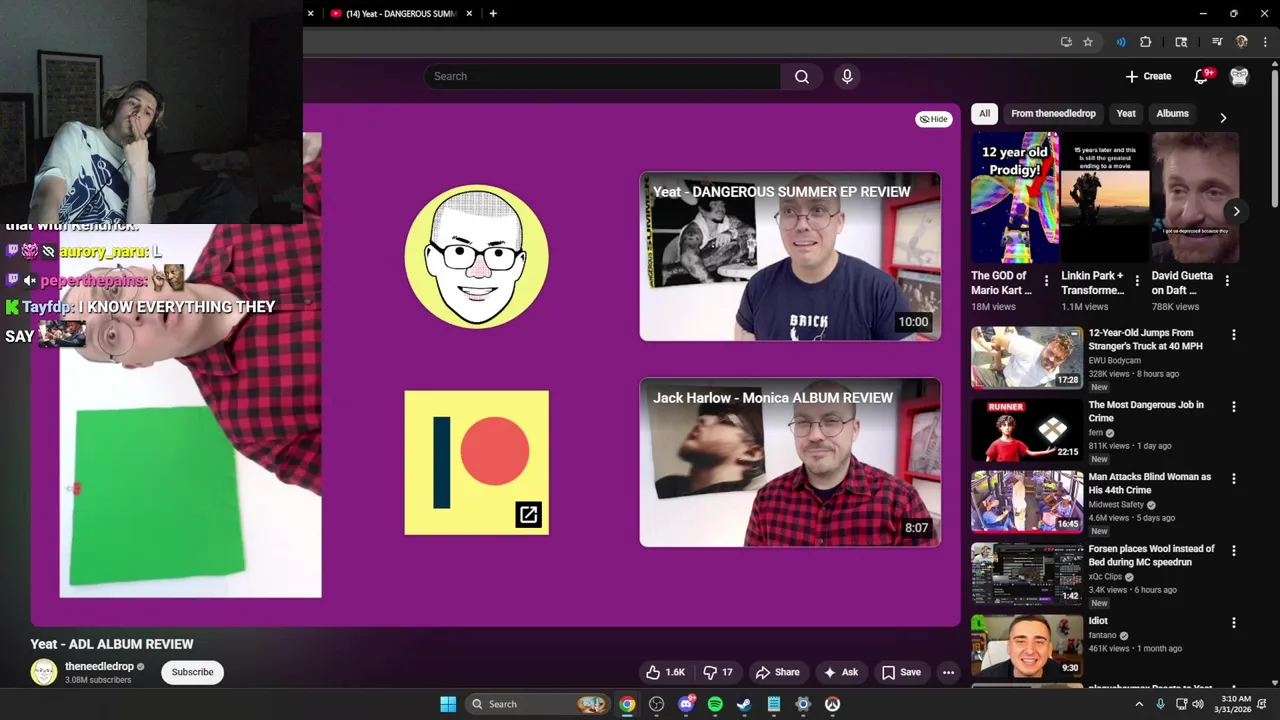Dislike the video showing 17 dislikes
This screenshot has width=1280, height=720.
(718, 672)
